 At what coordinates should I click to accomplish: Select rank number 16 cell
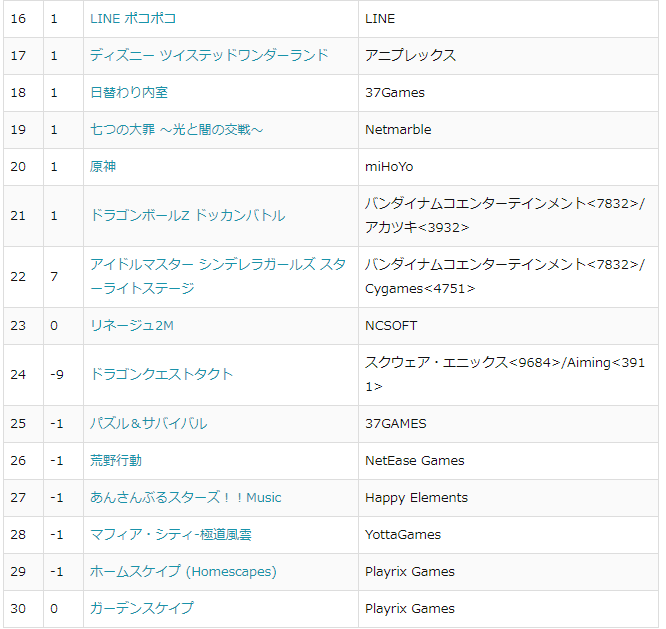(23, 19)
